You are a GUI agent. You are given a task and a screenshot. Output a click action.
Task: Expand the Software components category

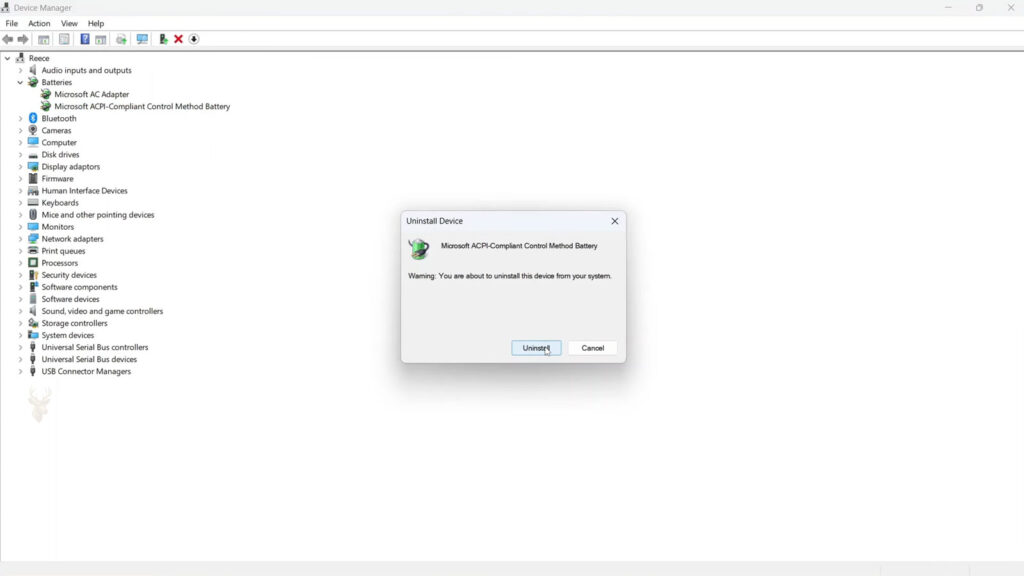pos(20,287)
